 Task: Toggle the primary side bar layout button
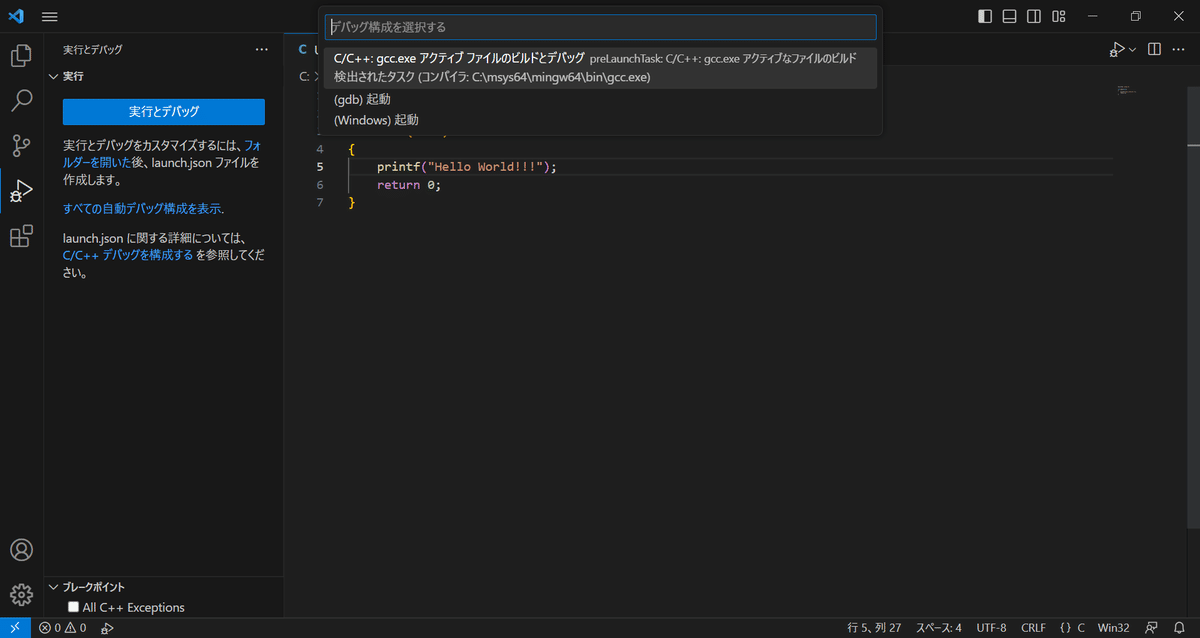tap(985, 16)
